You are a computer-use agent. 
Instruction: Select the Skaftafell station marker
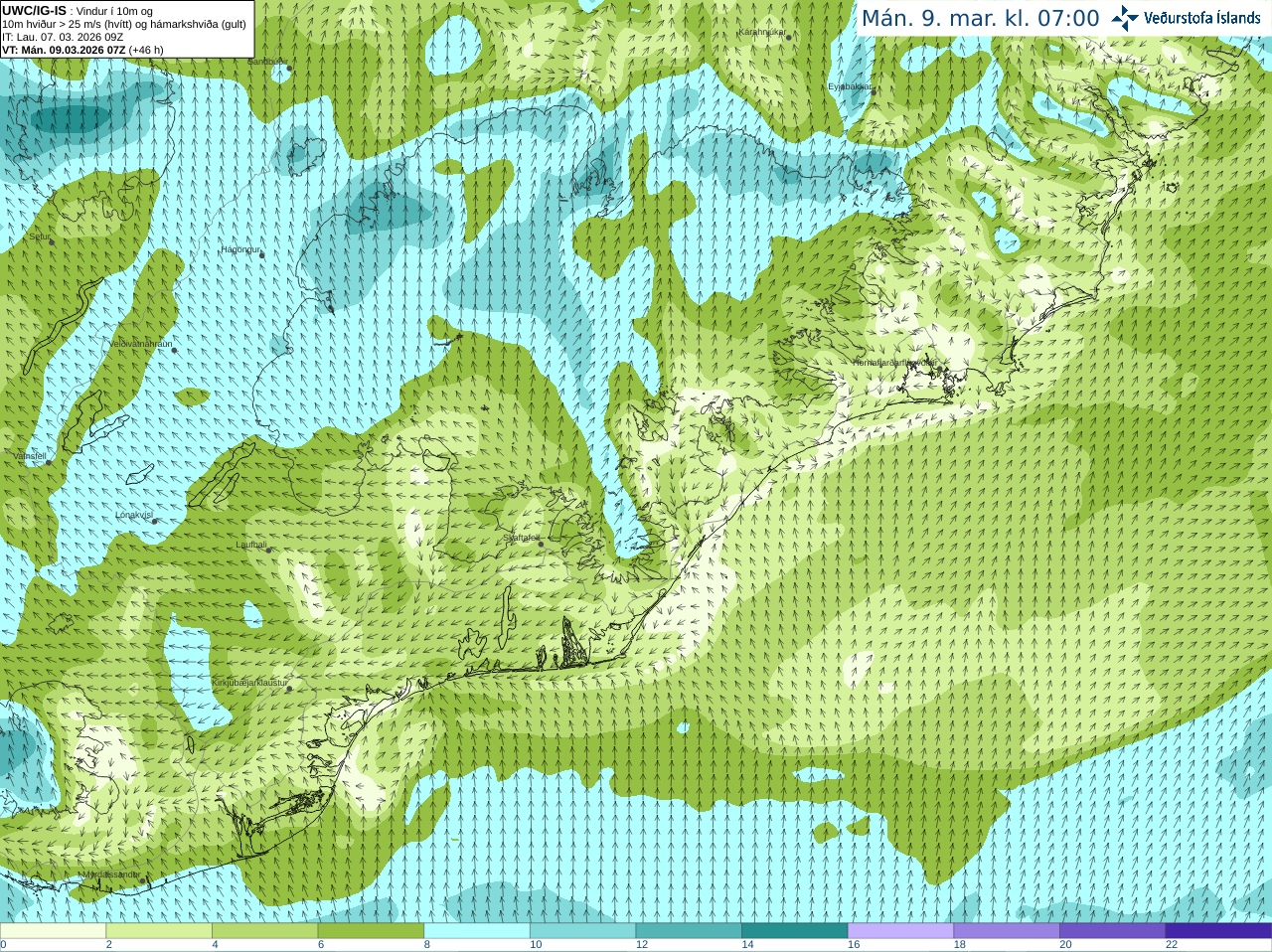coord(541,544)
